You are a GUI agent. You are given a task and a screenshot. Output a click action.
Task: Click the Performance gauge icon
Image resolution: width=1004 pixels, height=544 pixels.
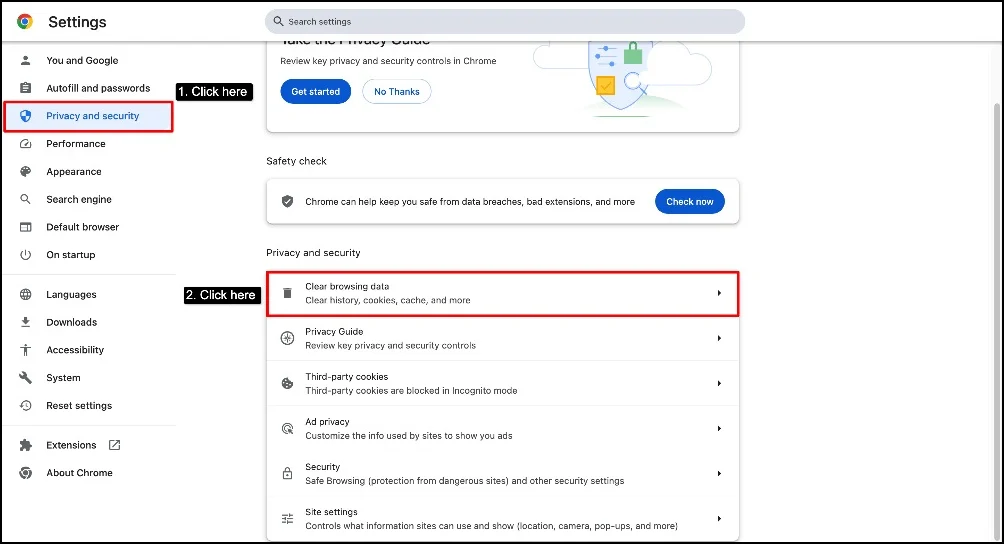coord(26,143)
